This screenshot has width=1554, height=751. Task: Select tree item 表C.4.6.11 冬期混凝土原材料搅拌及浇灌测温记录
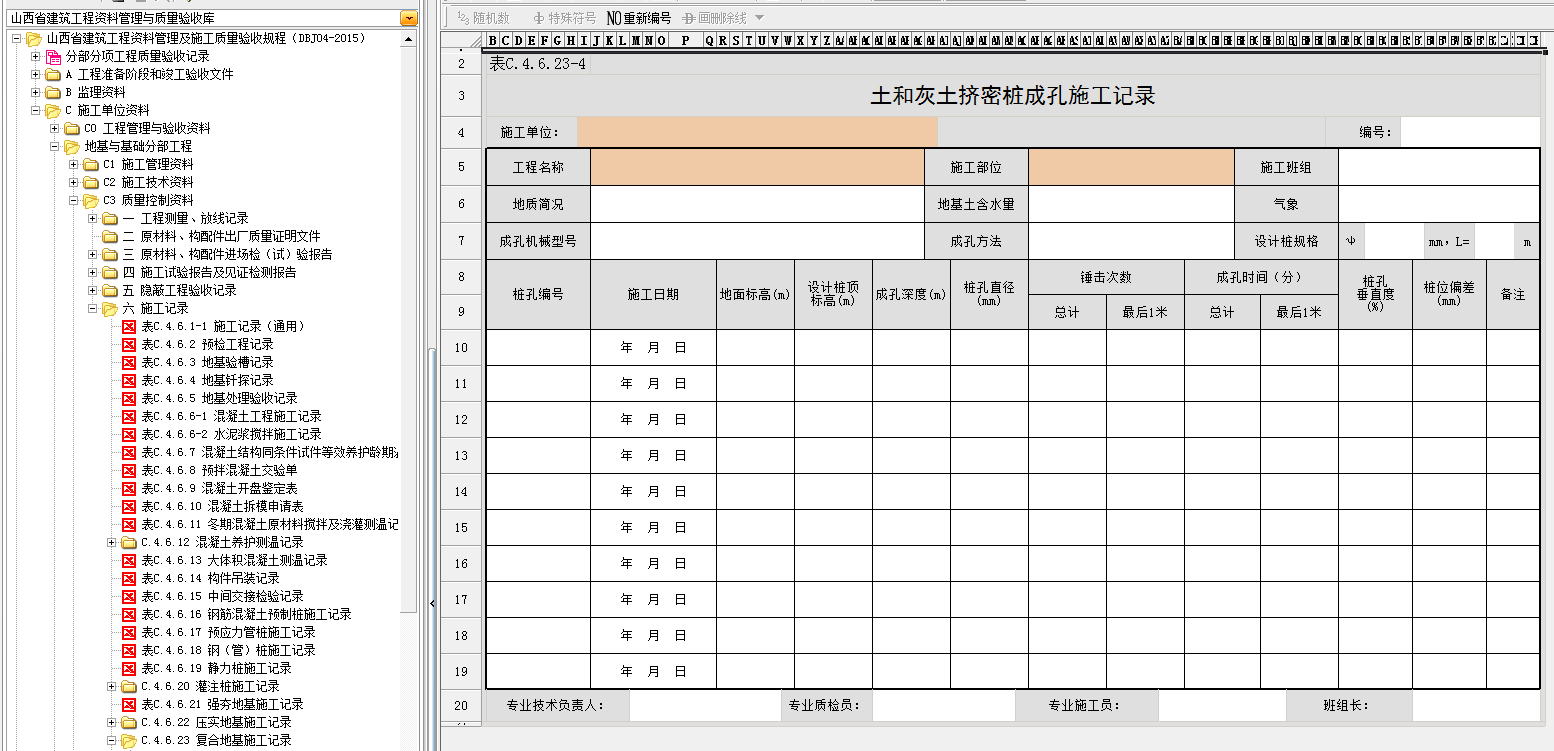269,524
